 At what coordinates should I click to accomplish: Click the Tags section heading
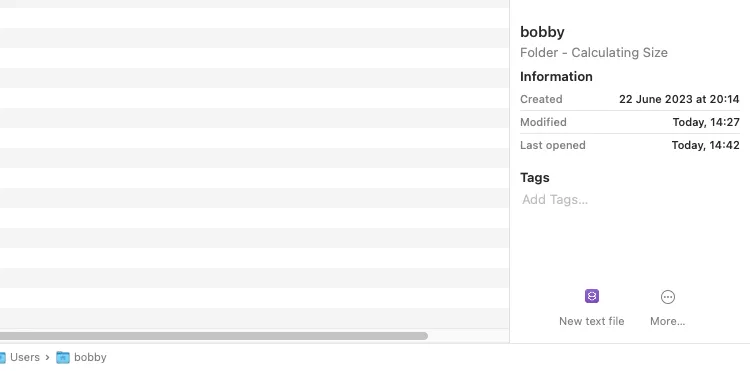point(535,177)
